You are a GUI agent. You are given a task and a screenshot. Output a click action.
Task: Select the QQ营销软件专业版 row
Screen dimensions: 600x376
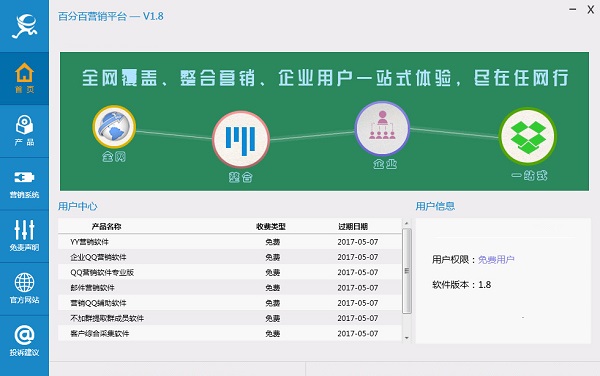tap(230, 272)
